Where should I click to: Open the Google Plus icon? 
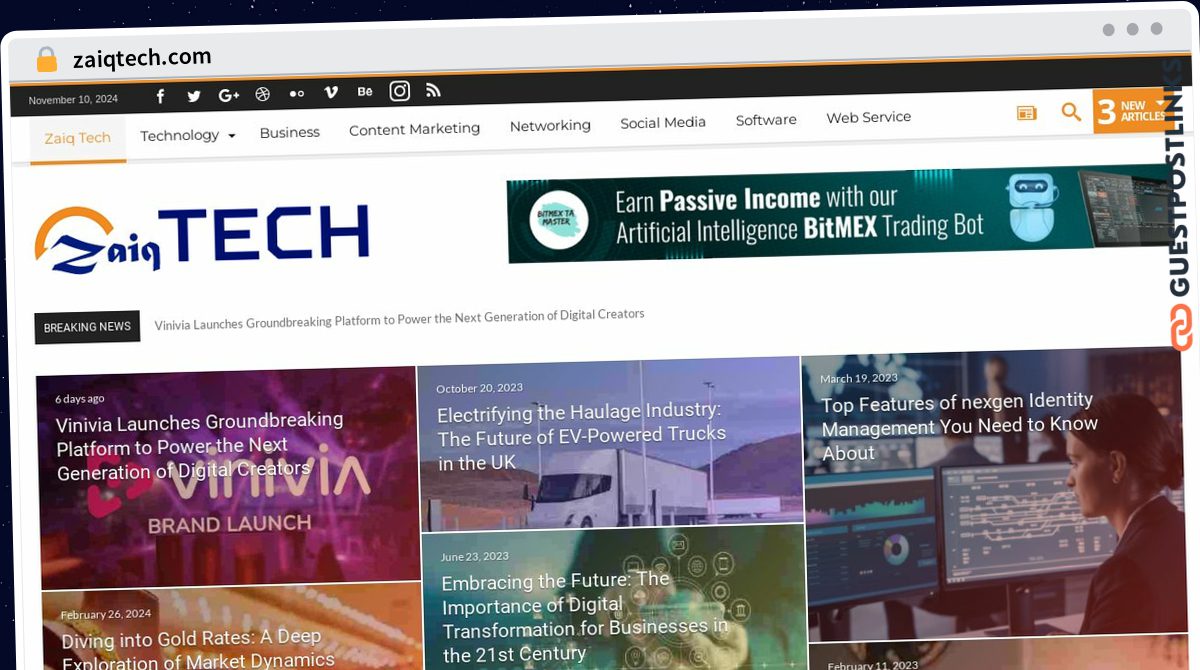coord(229,95)
